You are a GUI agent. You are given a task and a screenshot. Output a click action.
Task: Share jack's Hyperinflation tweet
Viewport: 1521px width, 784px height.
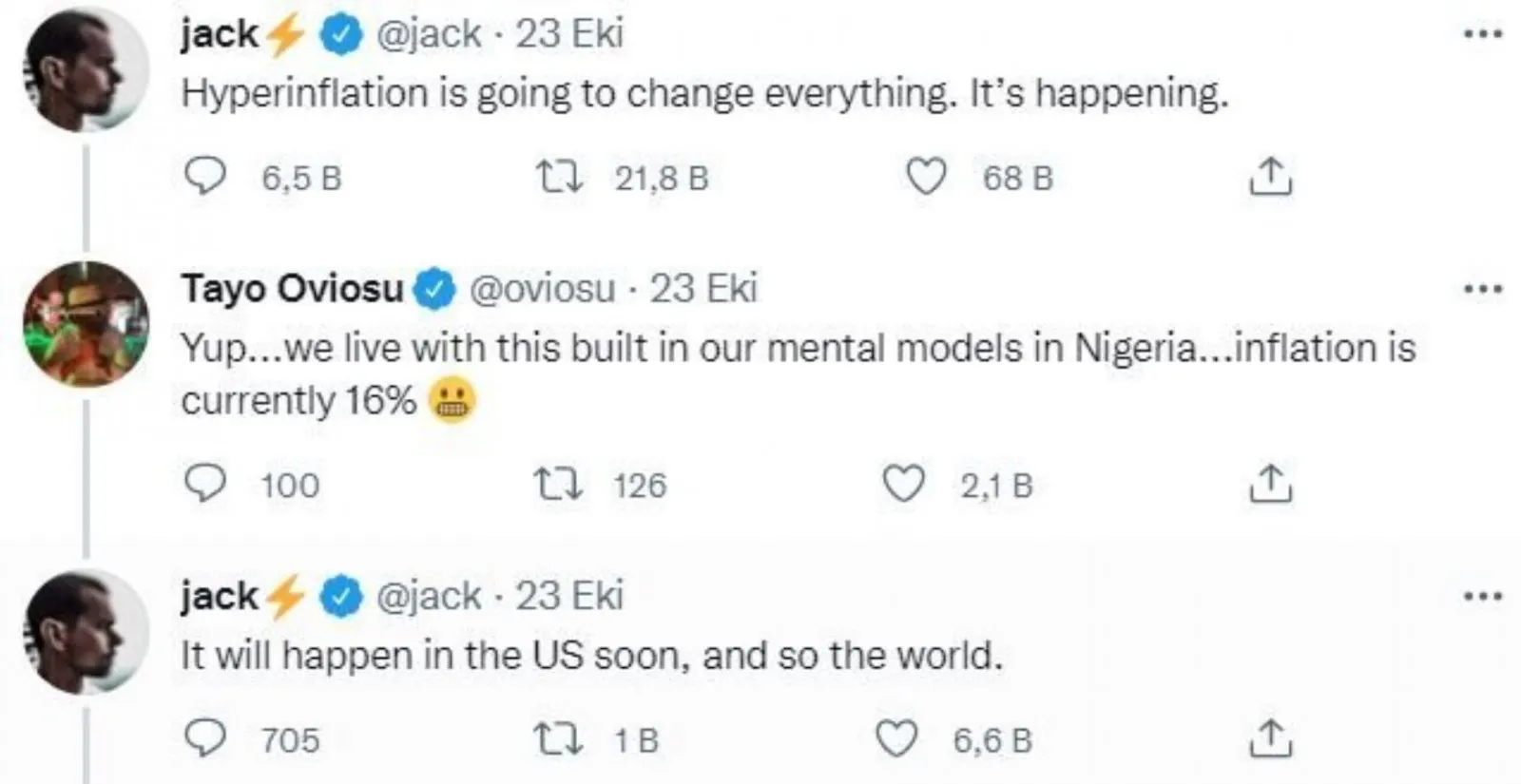point(1270,177)
